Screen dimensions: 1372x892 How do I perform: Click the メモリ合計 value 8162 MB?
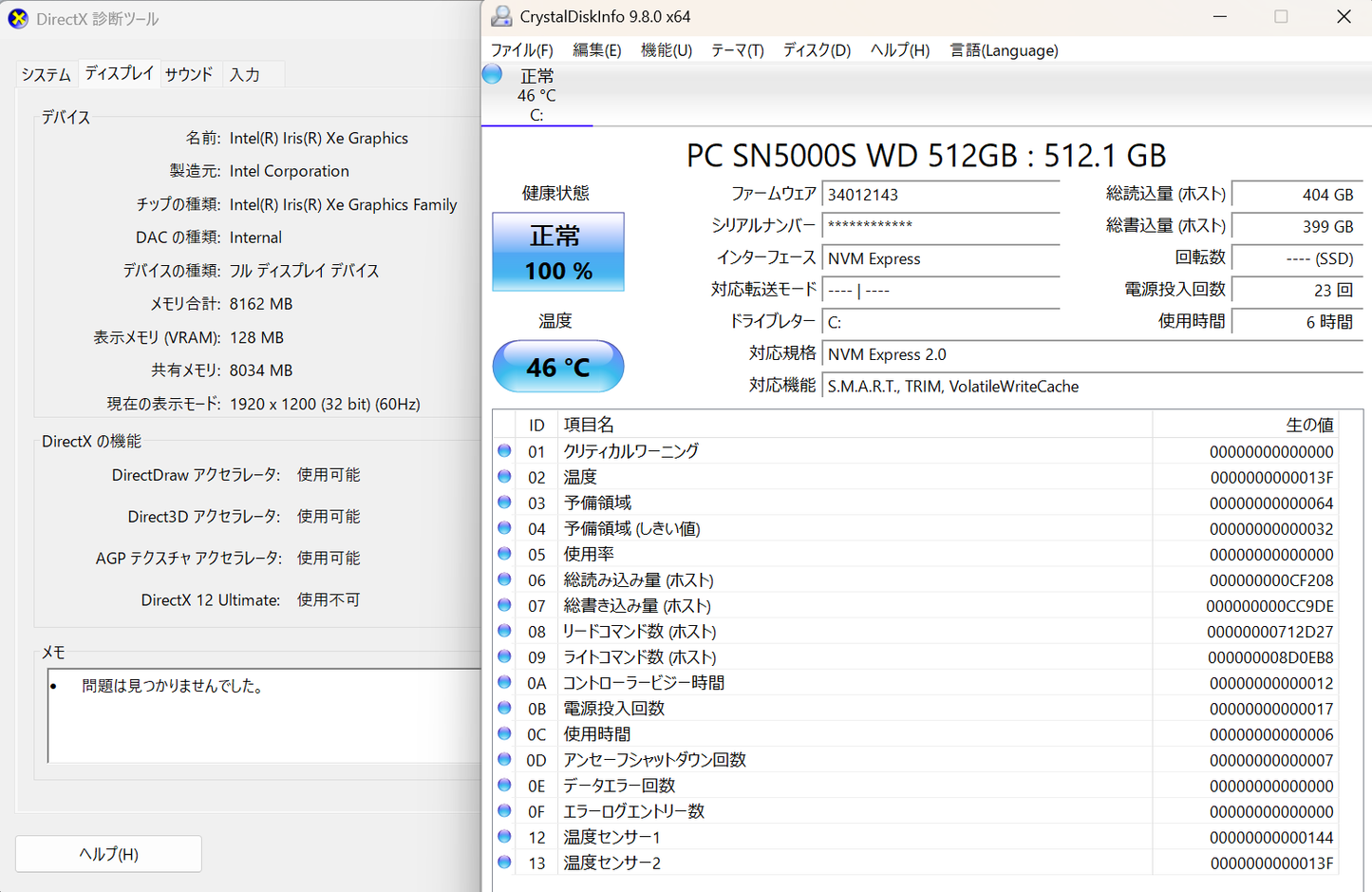(x=261, y=304)
